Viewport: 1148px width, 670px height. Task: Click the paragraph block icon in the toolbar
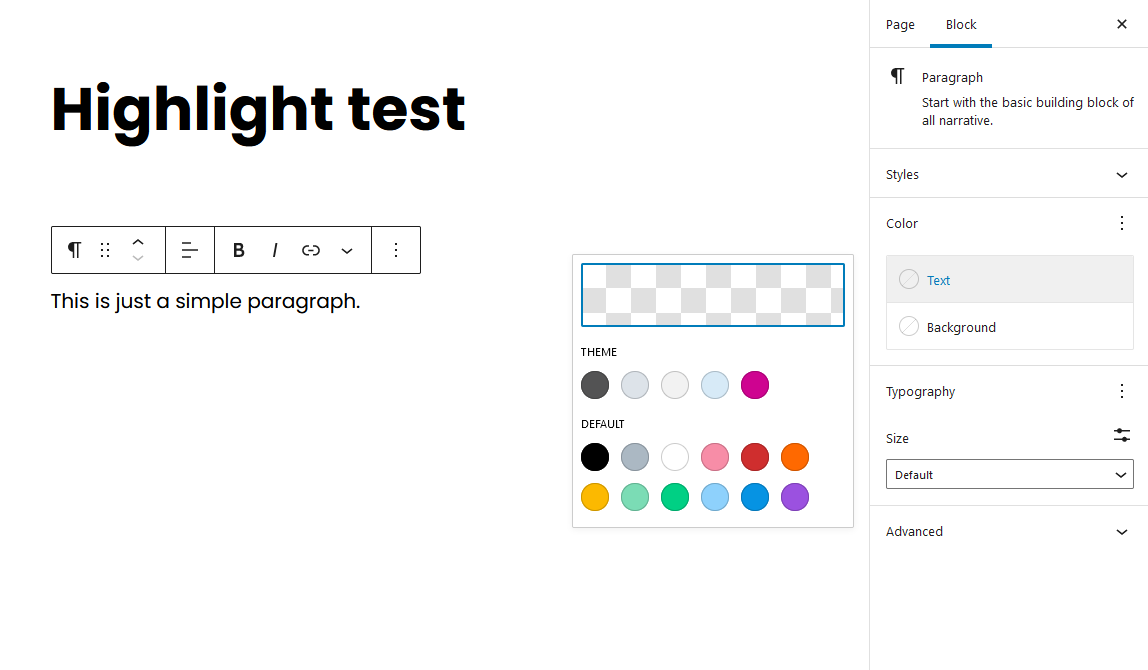tap(74, 249)
